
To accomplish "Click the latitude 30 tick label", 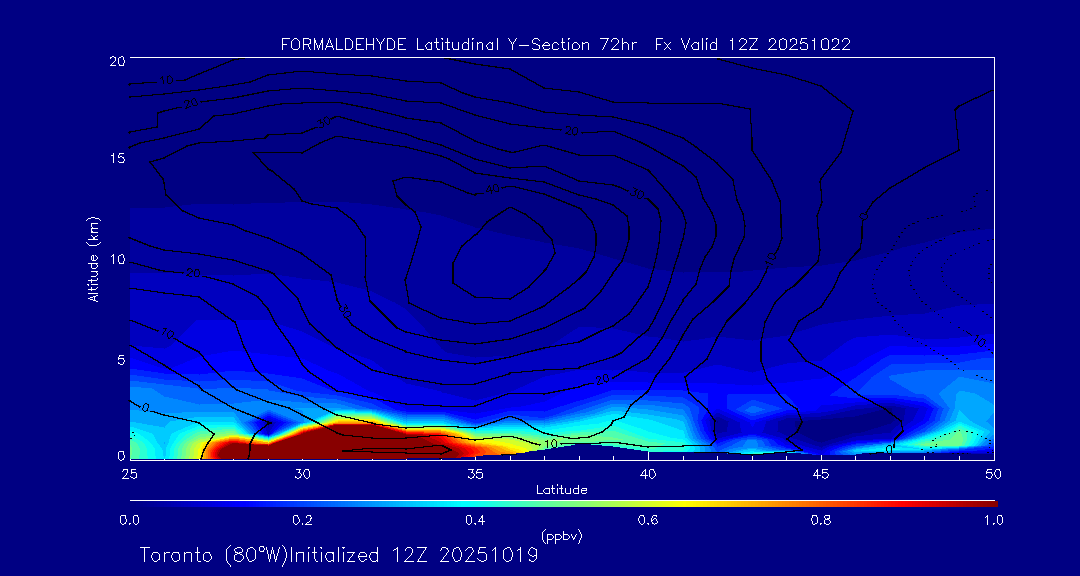I will [302, 473].
